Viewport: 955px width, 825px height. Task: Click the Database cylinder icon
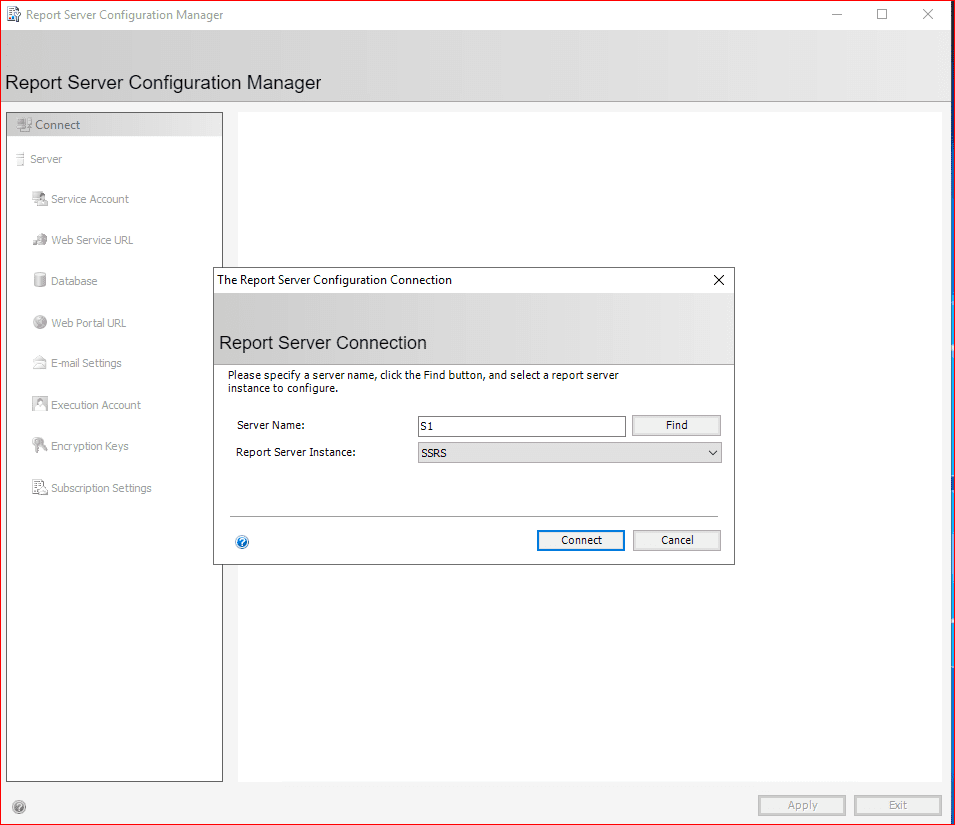[x=40, y=281]
